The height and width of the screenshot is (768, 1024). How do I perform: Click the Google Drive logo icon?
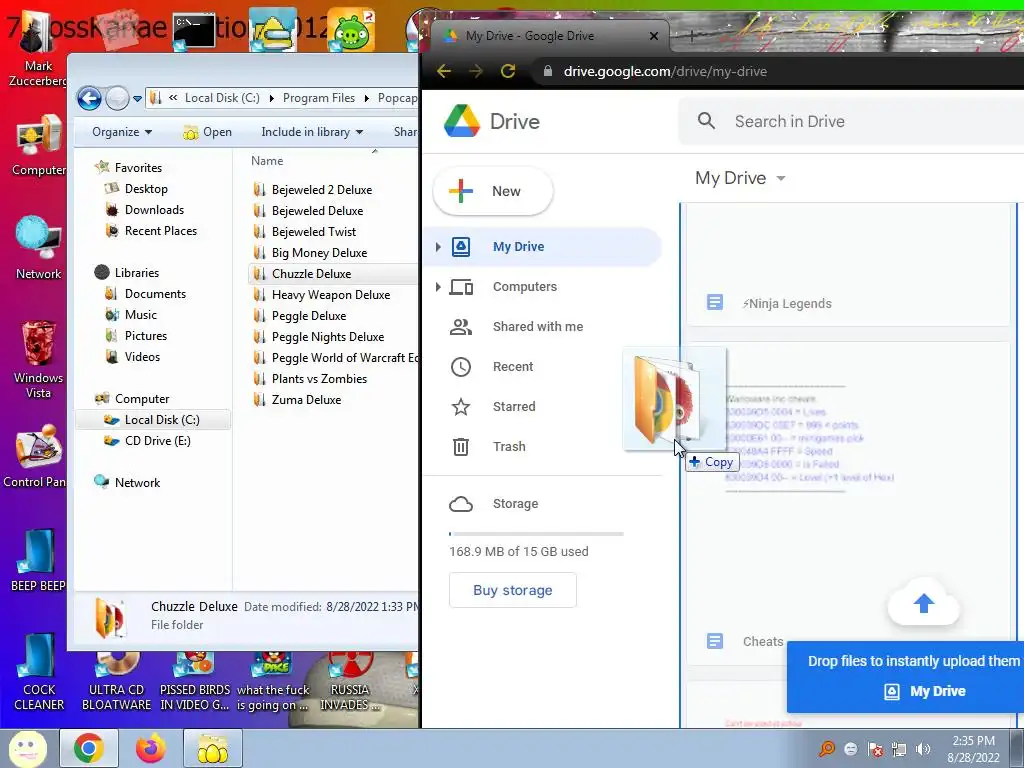(x=462, y=121)
